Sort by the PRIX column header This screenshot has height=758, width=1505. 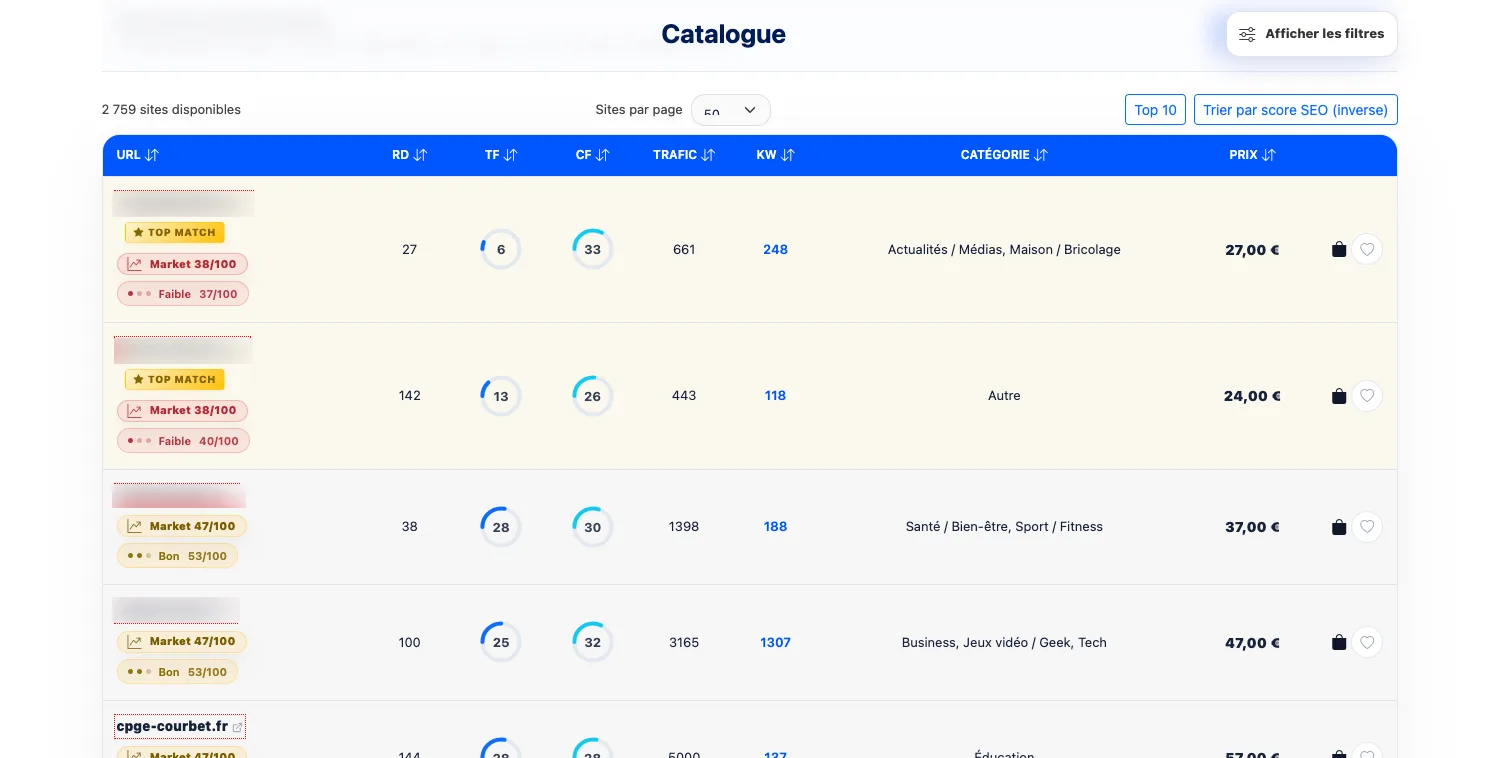point(1252,155)
